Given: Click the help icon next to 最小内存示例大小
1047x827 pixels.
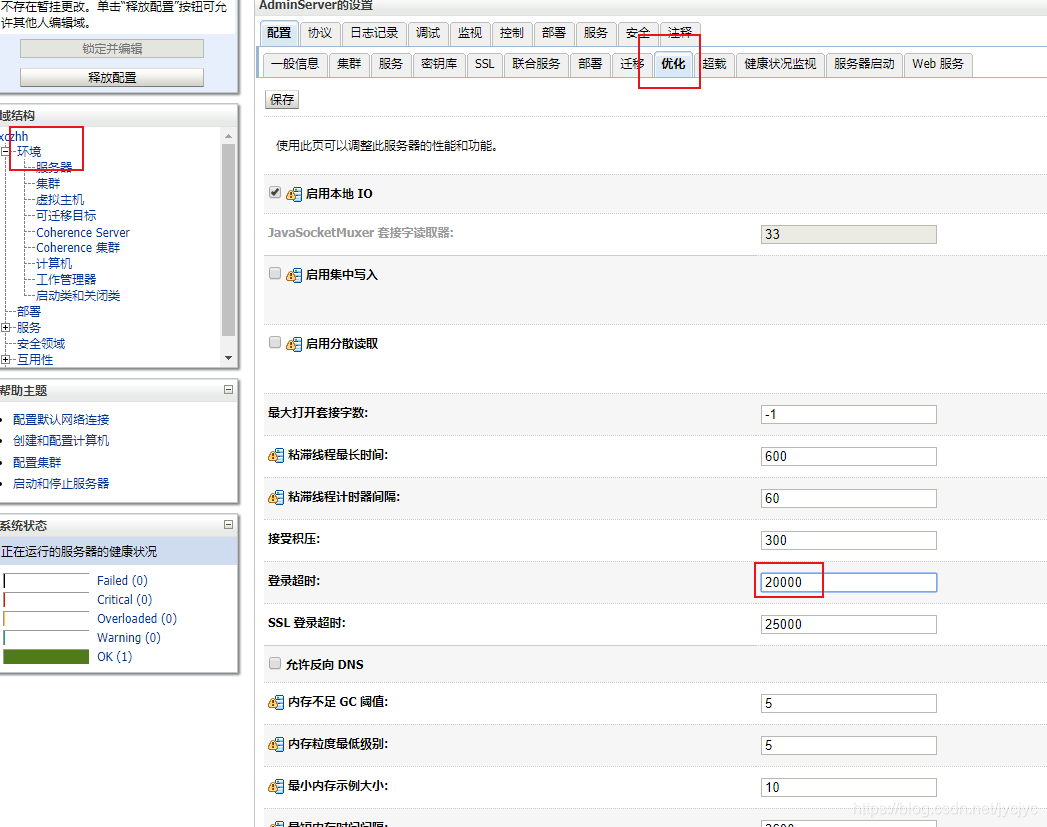Looking at the screenshot, I should (x=276, y=786).
